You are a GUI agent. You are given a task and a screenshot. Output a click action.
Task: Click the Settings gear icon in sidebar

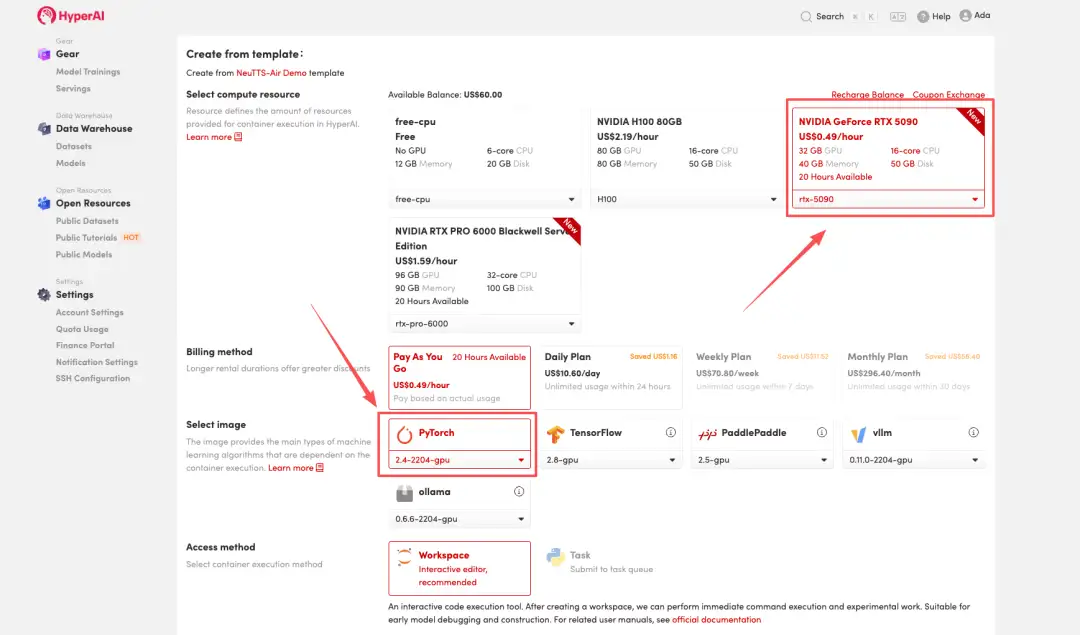tap(44, 295)
